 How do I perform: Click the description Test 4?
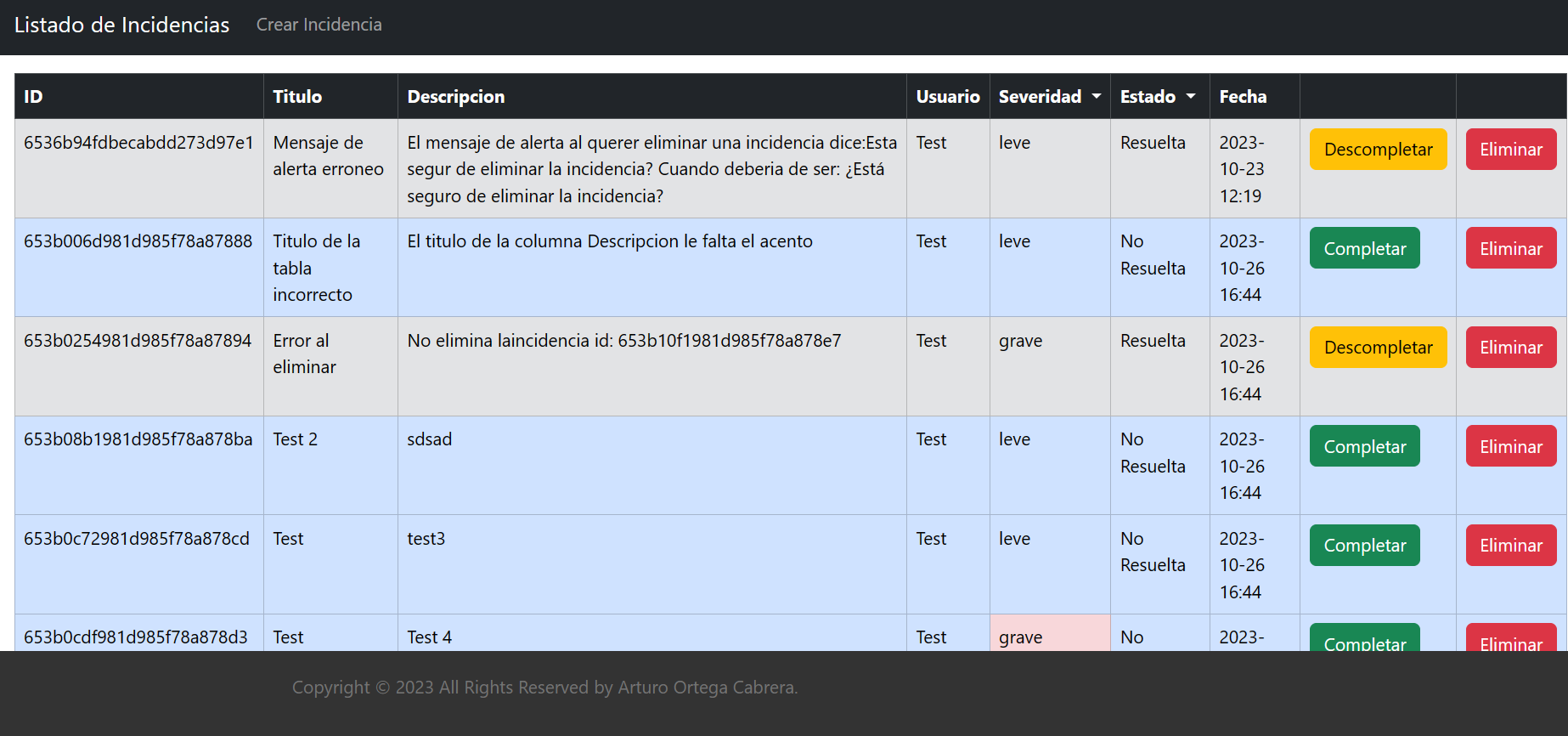(x=430, y=637)
